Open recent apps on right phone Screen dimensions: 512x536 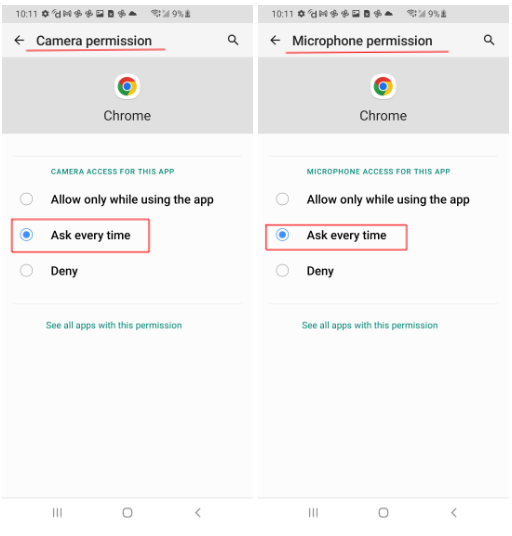[x=313, y=512]
